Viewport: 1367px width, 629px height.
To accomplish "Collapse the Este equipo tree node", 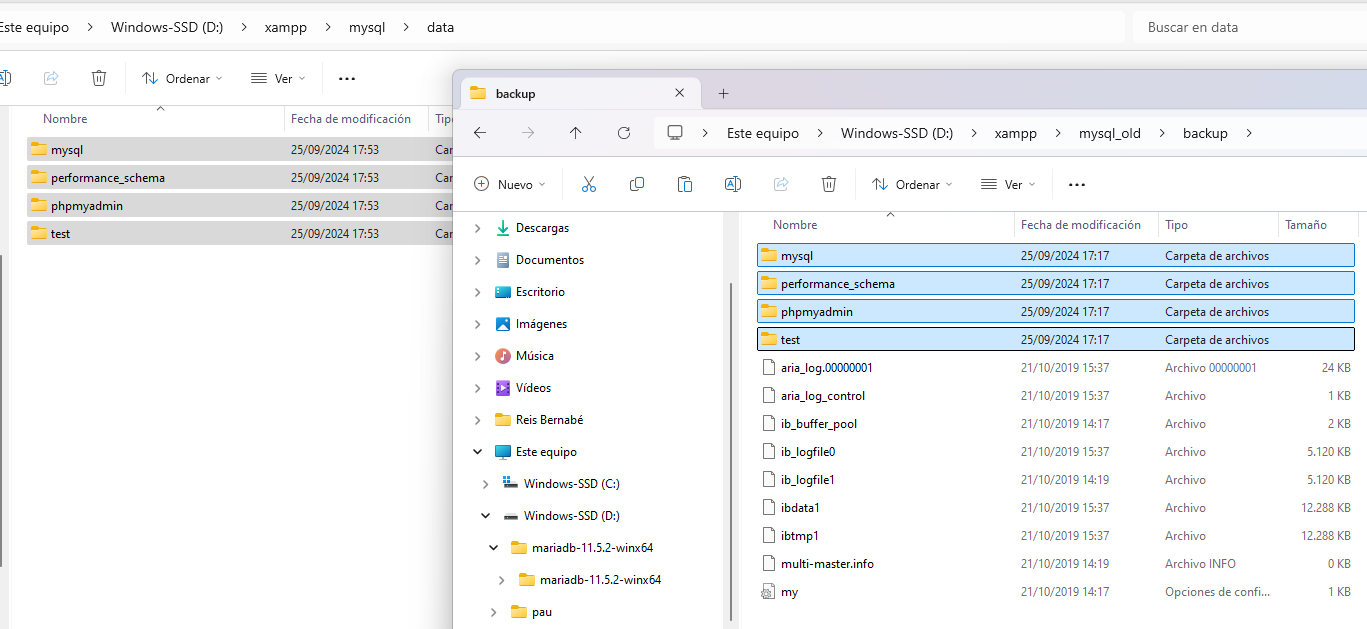I will pyautogui.click(x=477, y=452).
